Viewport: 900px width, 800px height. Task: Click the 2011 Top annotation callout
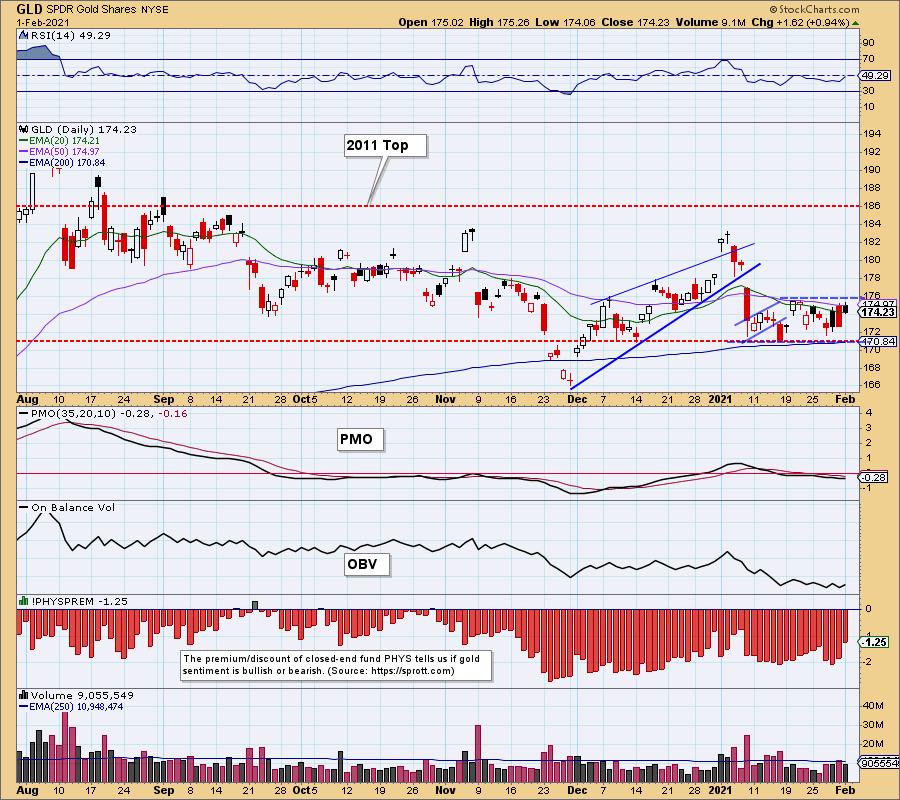click(x=385, y=145)
